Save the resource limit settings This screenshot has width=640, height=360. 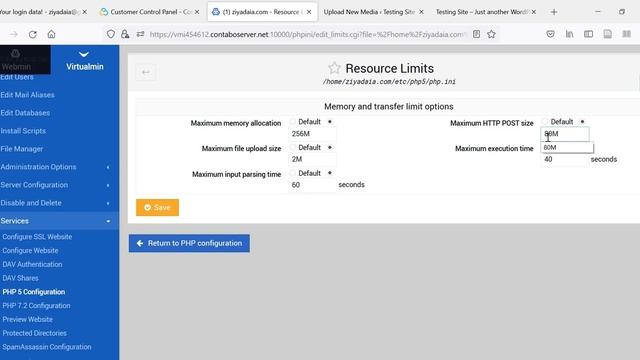(x=158, y=207)
